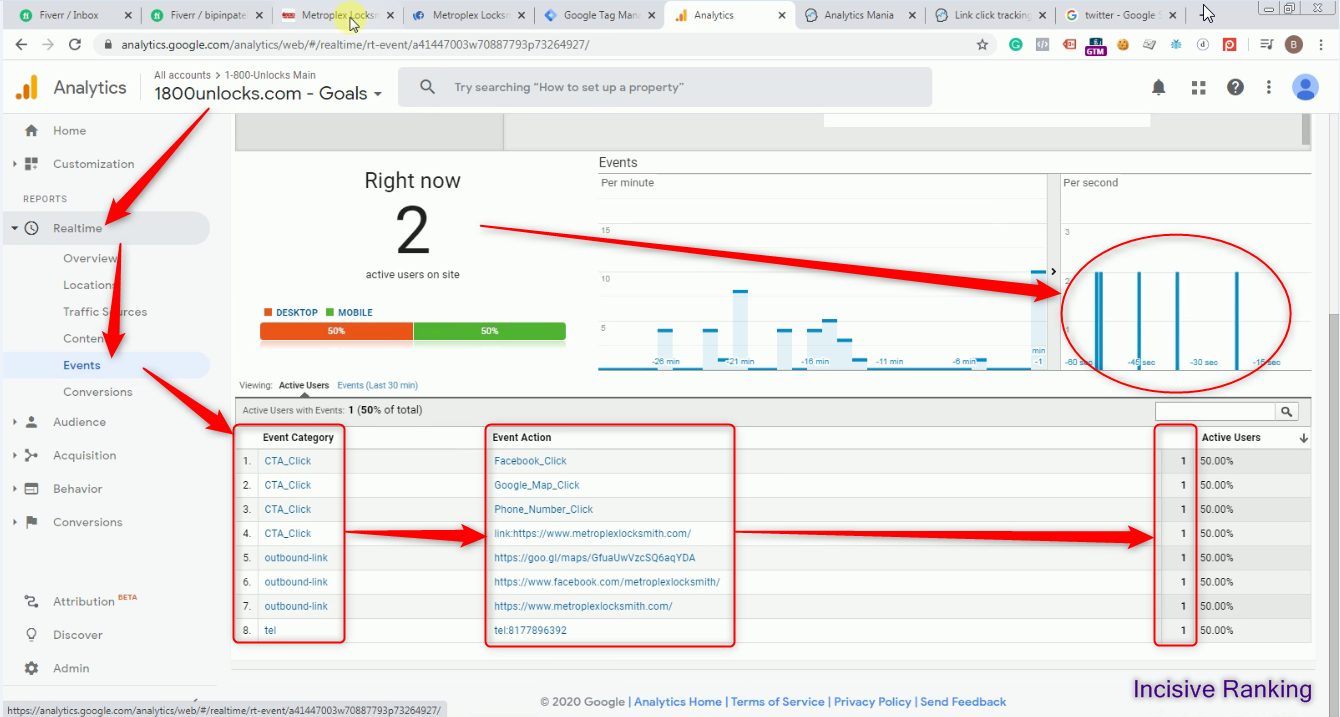
Task: Click the facebook.com/metroplexlocksmith event action
Action: [x=607, y=582]
